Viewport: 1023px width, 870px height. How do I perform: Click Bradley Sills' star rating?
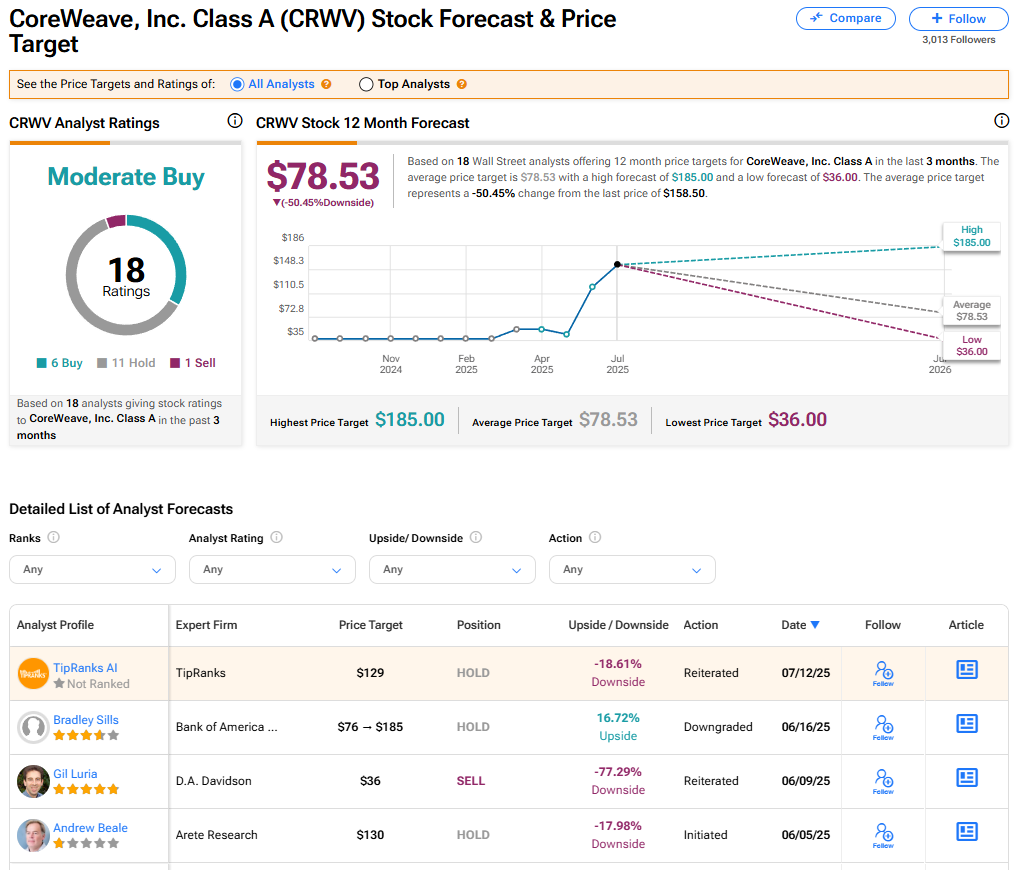pos(86,736)
